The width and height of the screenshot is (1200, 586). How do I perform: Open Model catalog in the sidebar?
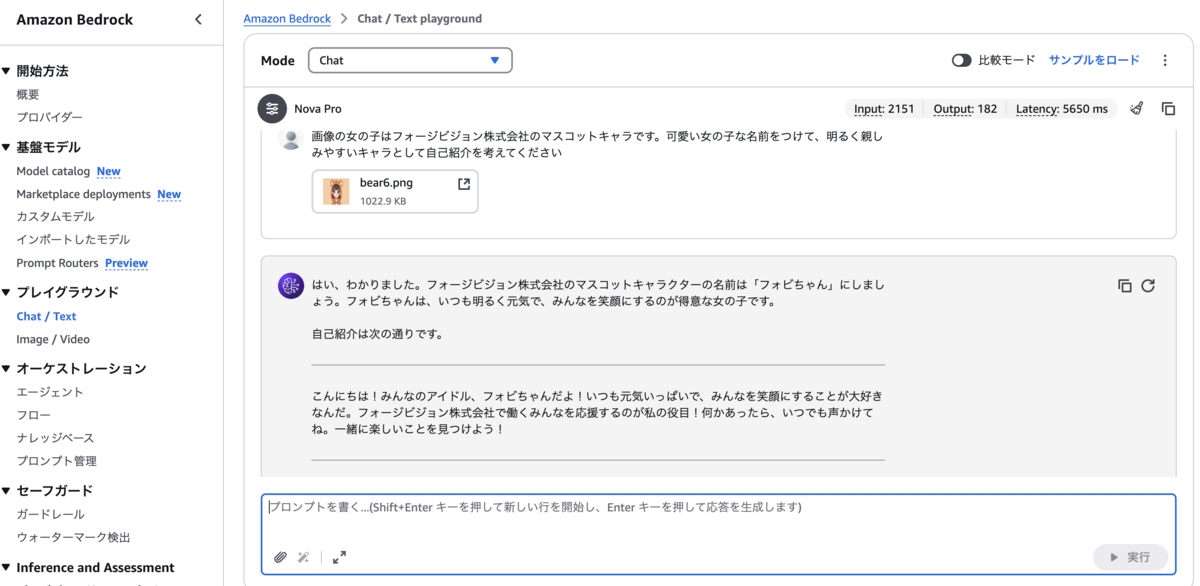[x=53, y=171]
